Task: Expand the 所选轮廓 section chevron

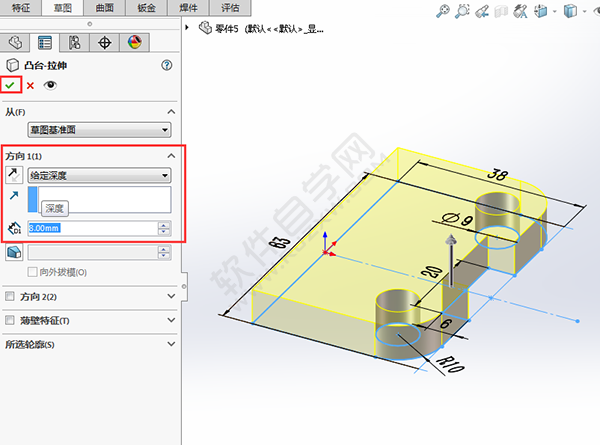Action: (171, 344)
